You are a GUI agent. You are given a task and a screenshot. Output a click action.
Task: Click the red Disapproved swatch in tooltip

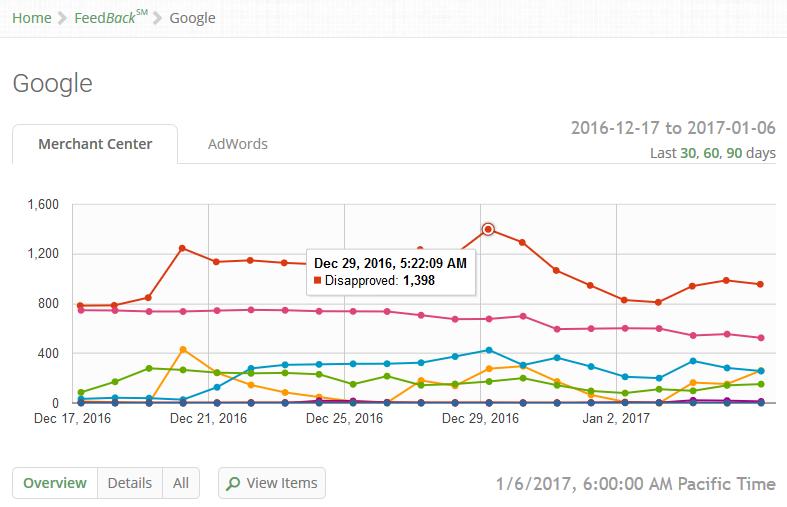pos(318,281)
